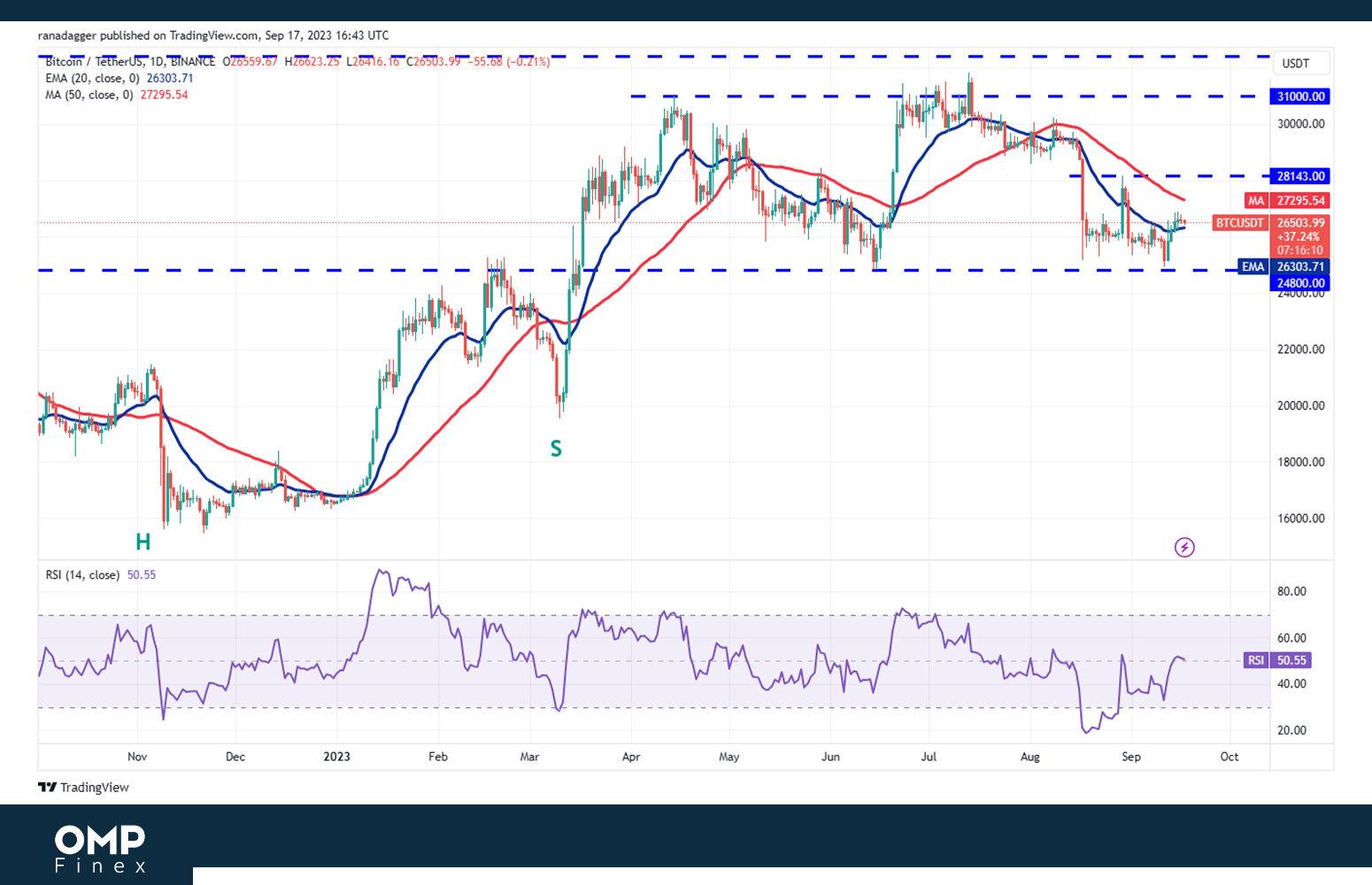The width and height of the screenshot is (1372, 885).
Task: Click the RSI 50.55 axis label
Action: (1277, 660)
